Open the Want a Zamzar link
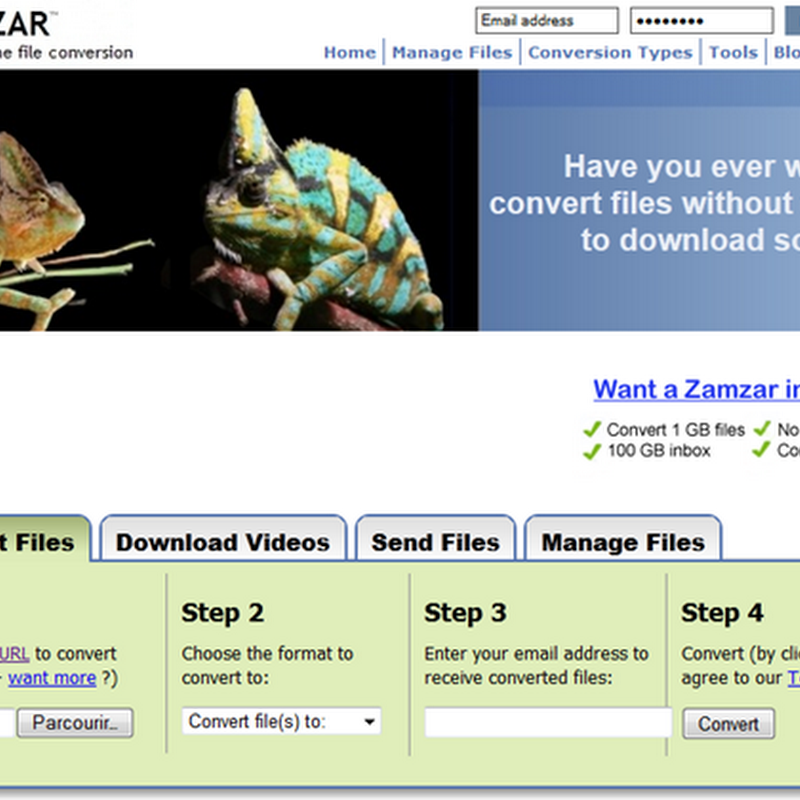This screenshot has height=800, width=800. point(696,389)
